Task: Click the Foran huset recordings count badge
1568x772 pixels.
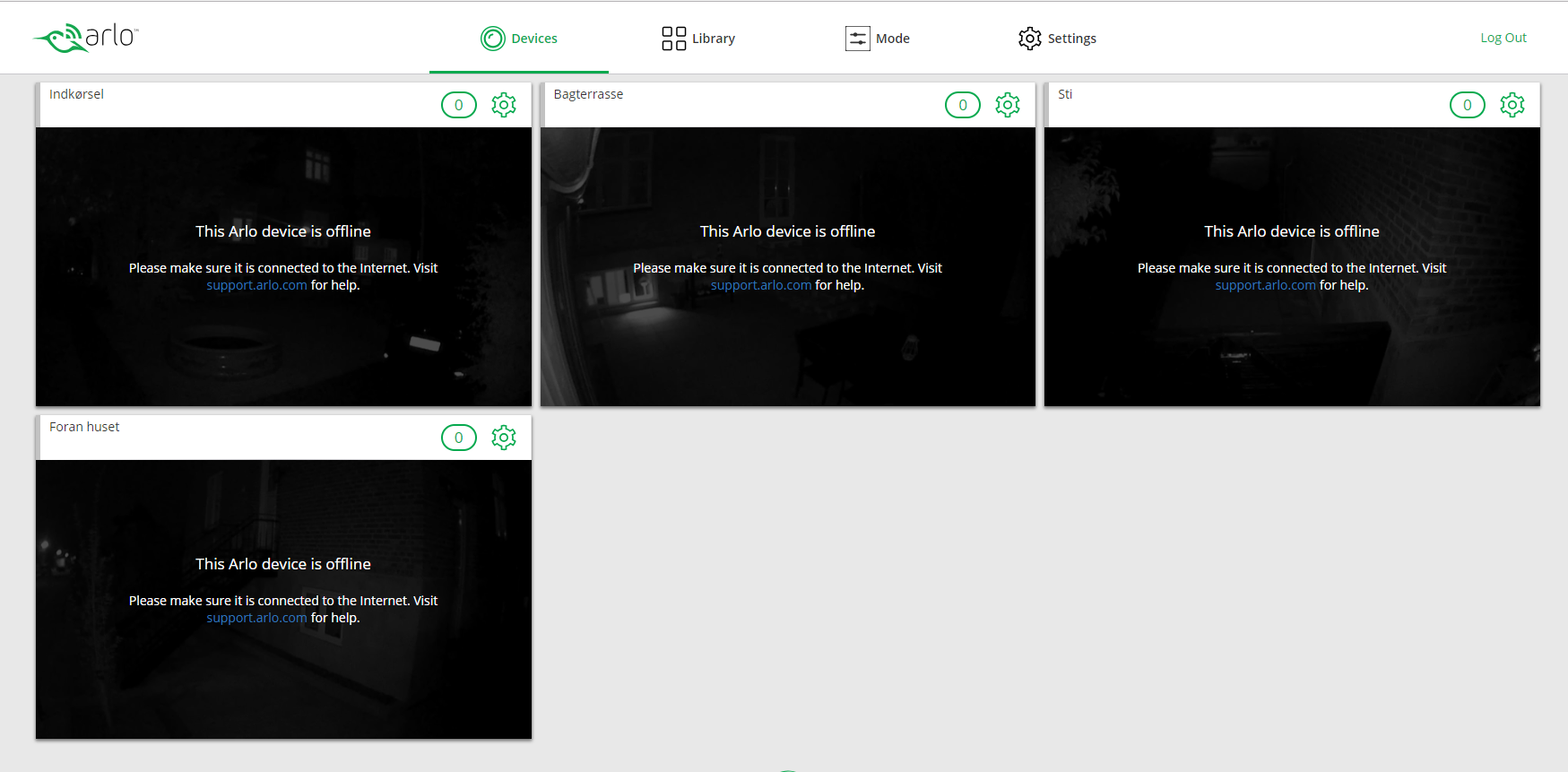Action: click(459, 438)
